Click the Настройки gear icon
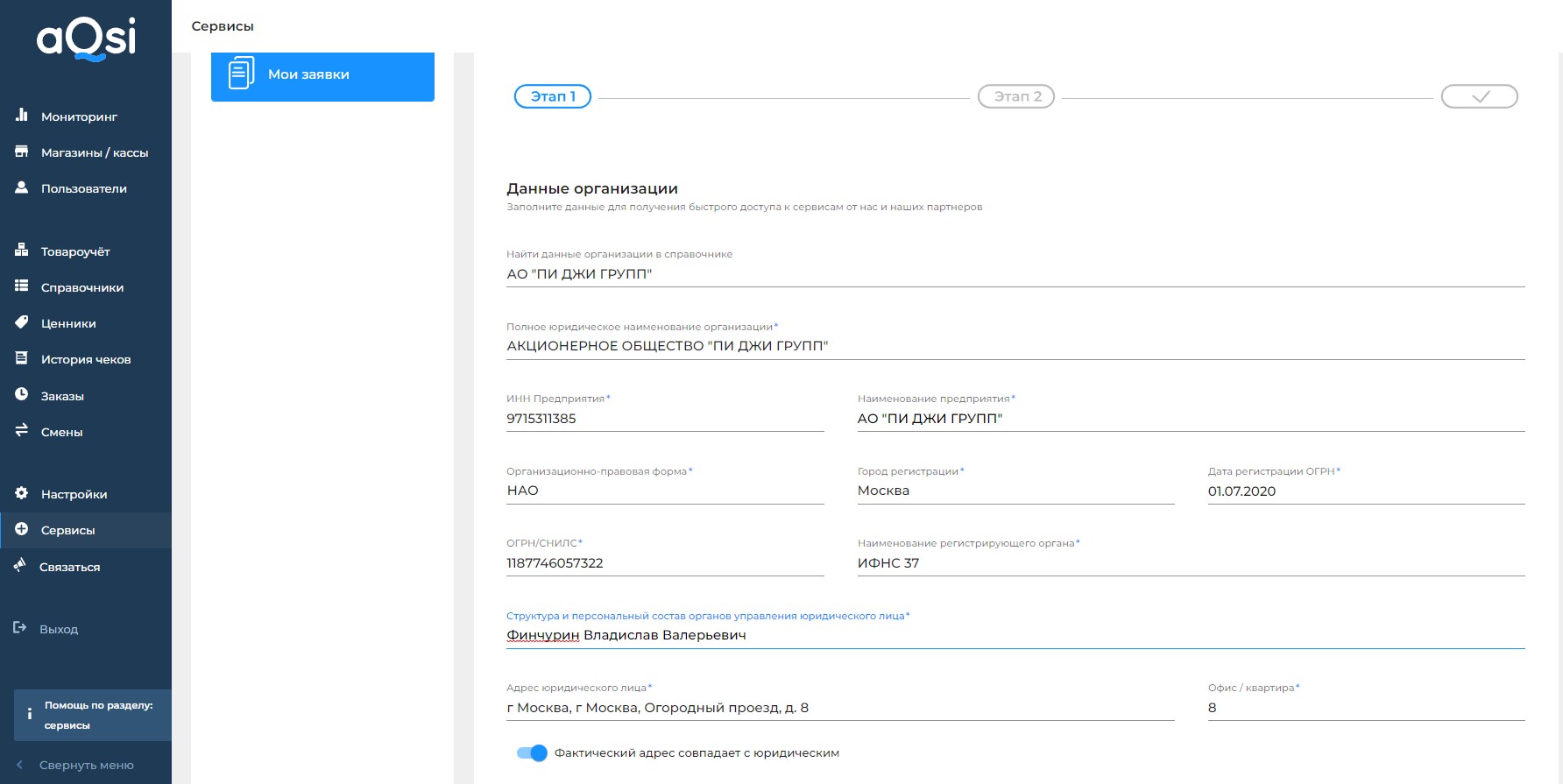Viewport: 1563px width, 784px height. (22, 493)
